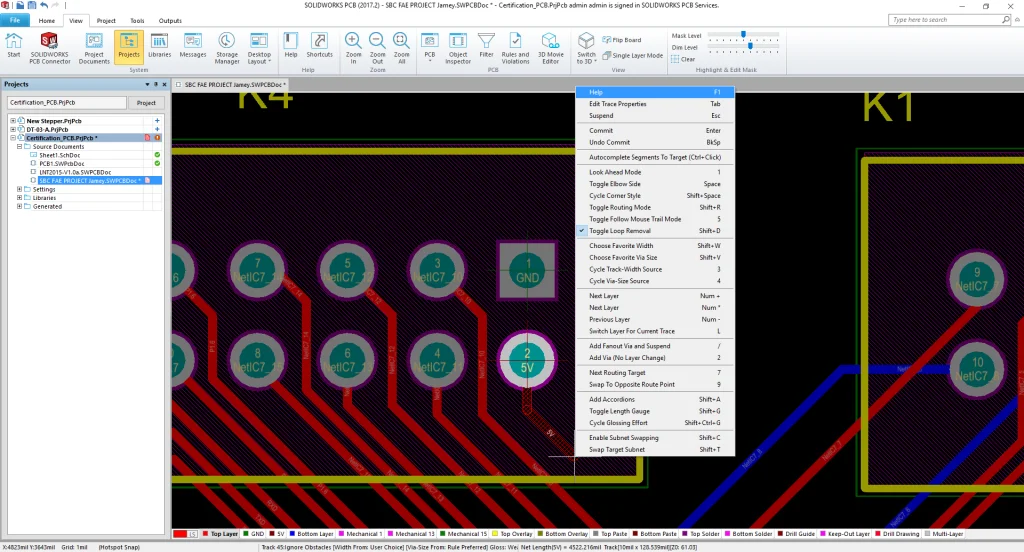
Task: Adjust the Mask Level slider
Action: [745, 35]
